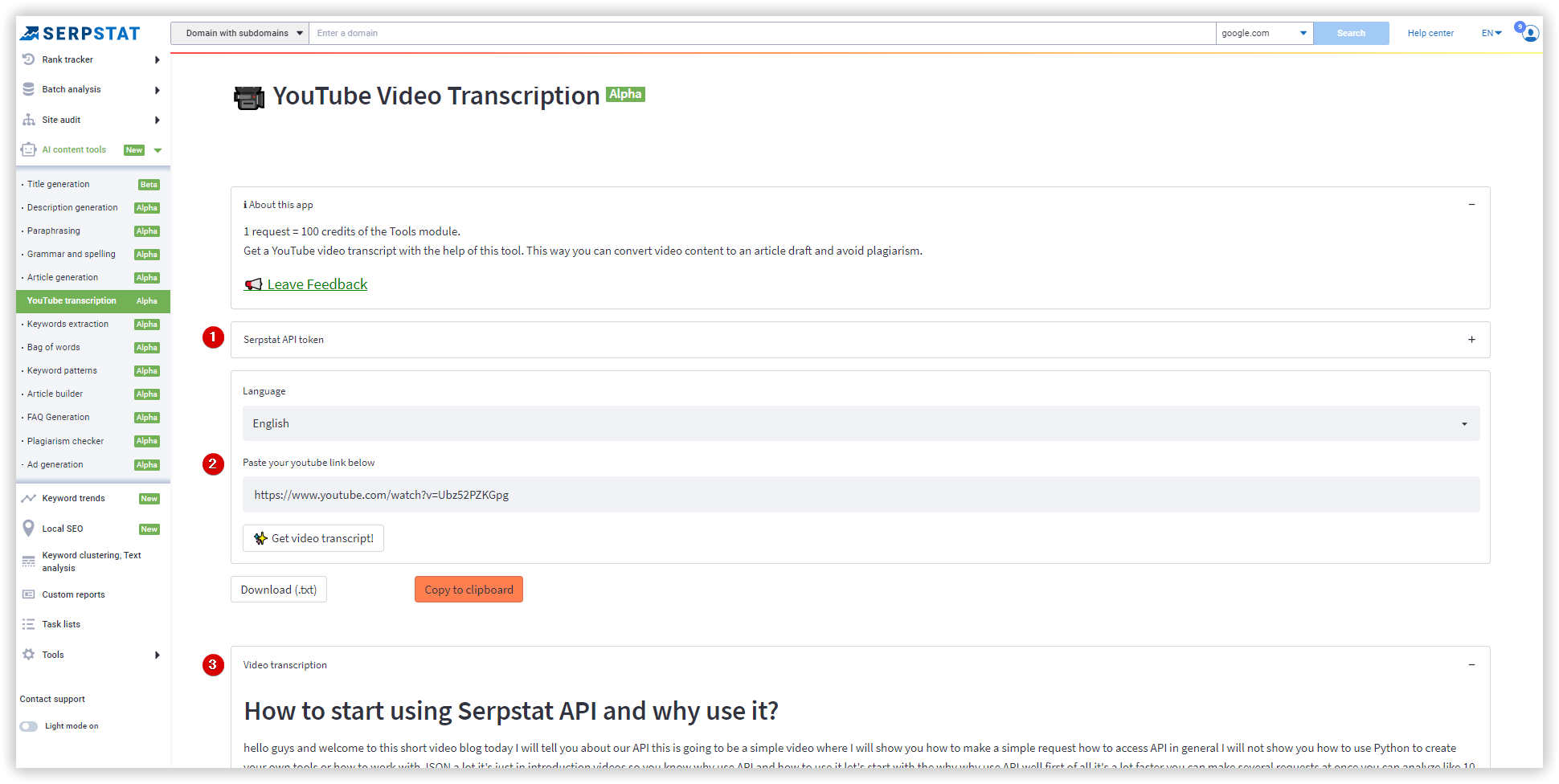Click the Custom reports icon

point(29,594)
